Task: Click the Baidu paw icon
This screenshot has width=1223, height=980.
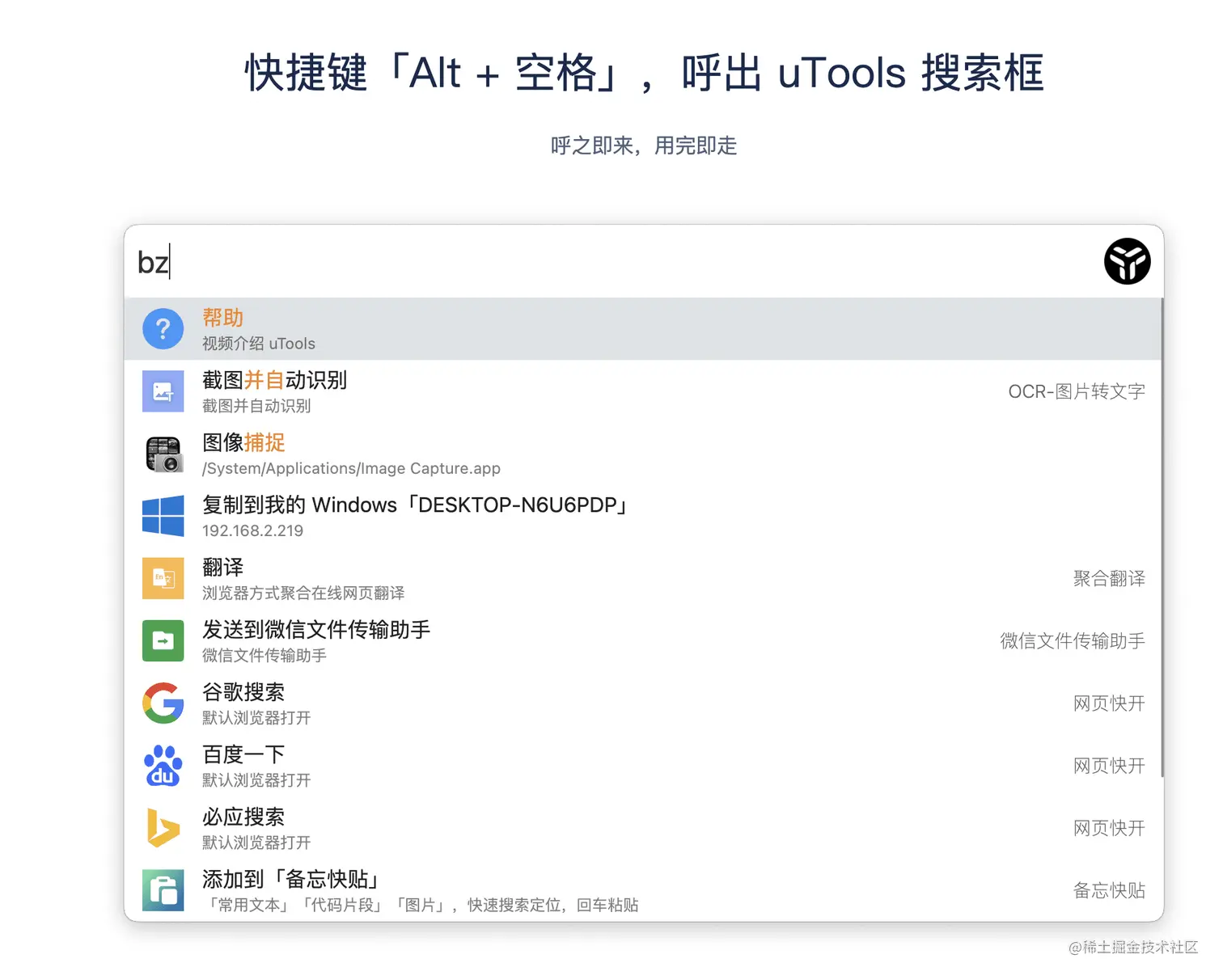Action: [x=163, y=765]
